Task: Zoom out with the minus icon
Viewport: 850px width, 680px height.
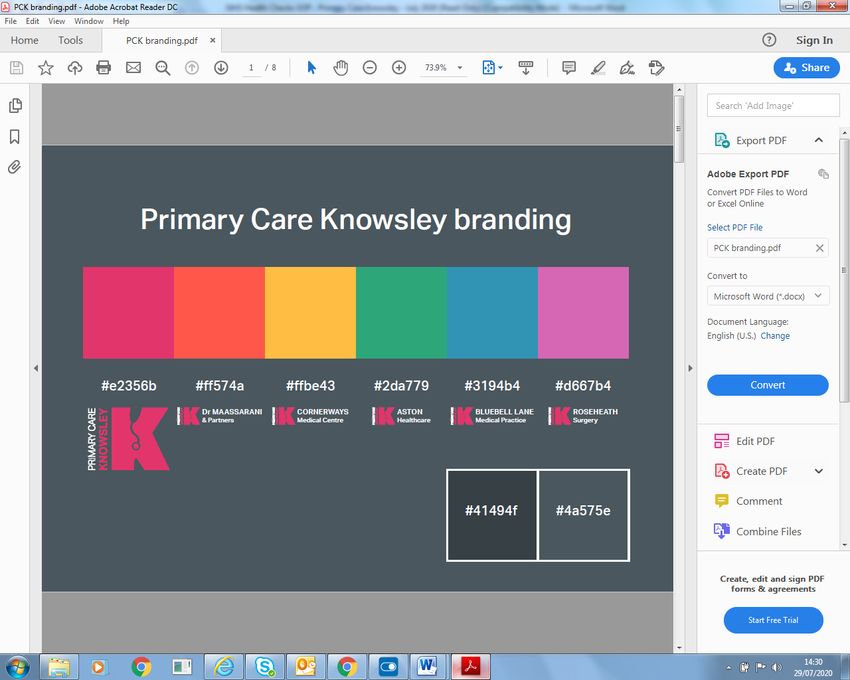Action: 370,68
